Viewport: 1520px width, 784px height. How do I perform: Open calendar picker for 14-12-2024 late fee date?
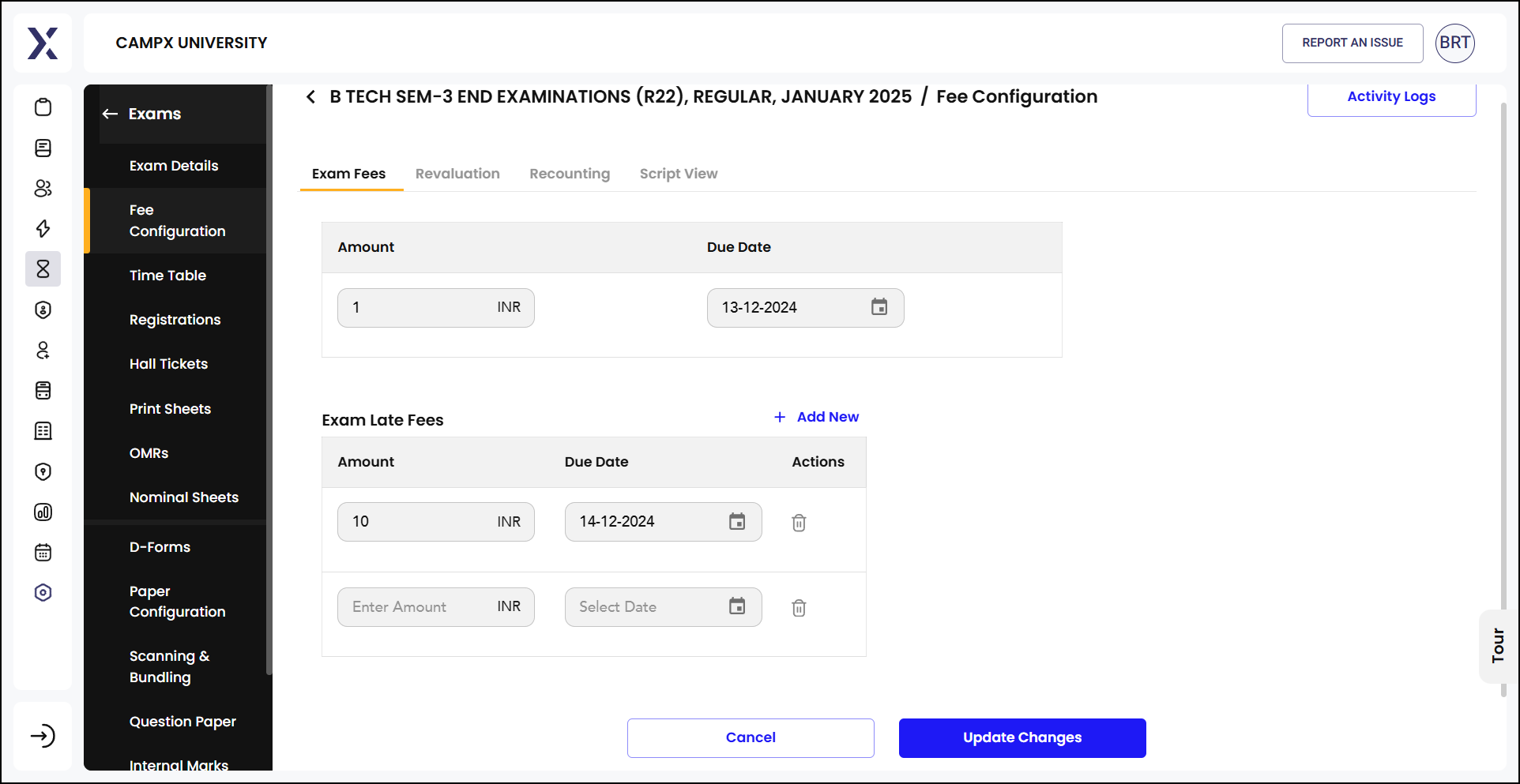point(737,521)
